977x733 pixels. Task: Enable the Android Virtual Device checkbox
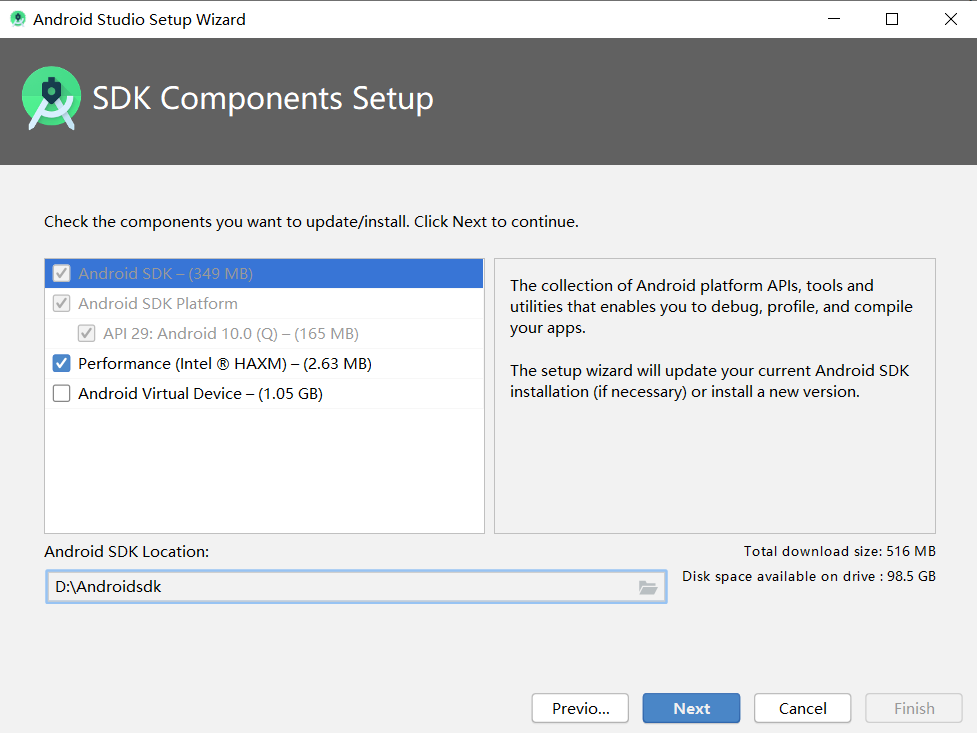[61, 393]
